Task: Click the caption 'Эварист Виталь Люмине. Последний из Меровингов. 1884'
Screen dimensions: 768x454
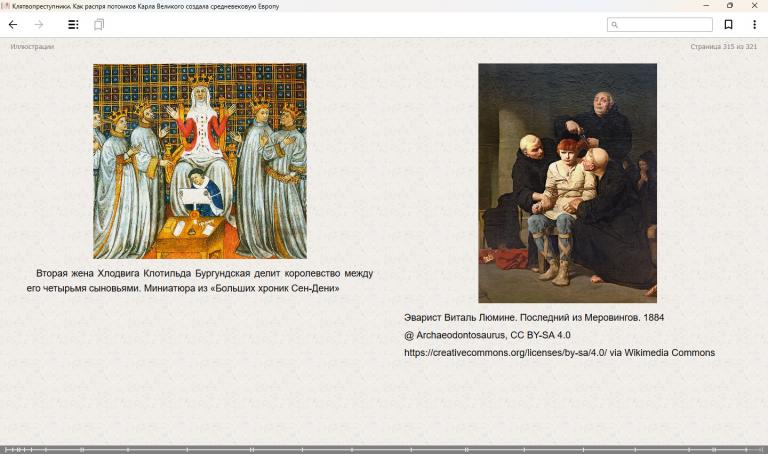Action: point(534,317)
